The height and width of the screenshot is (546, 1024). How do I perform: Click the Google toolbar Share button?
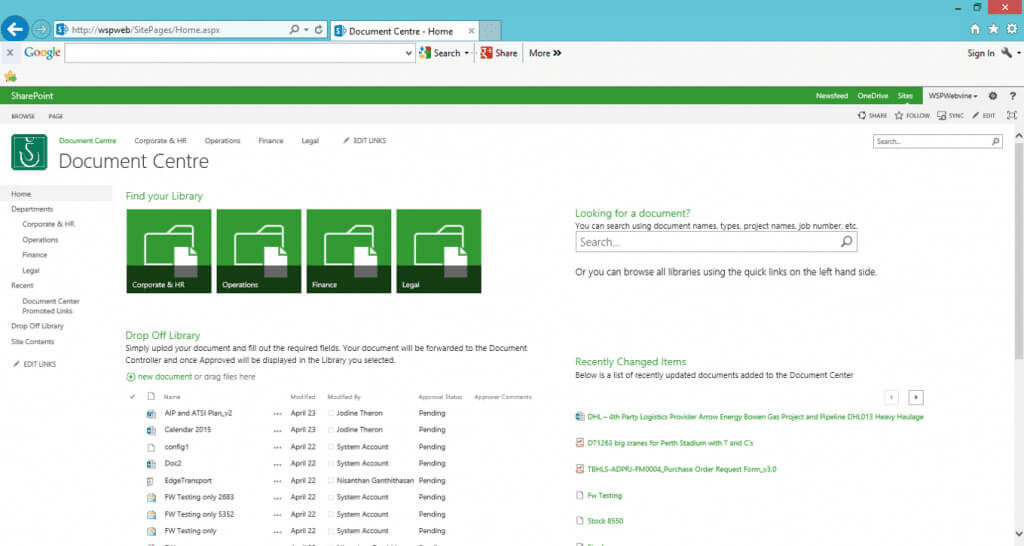pyautogui.click(x=498, y=53)
